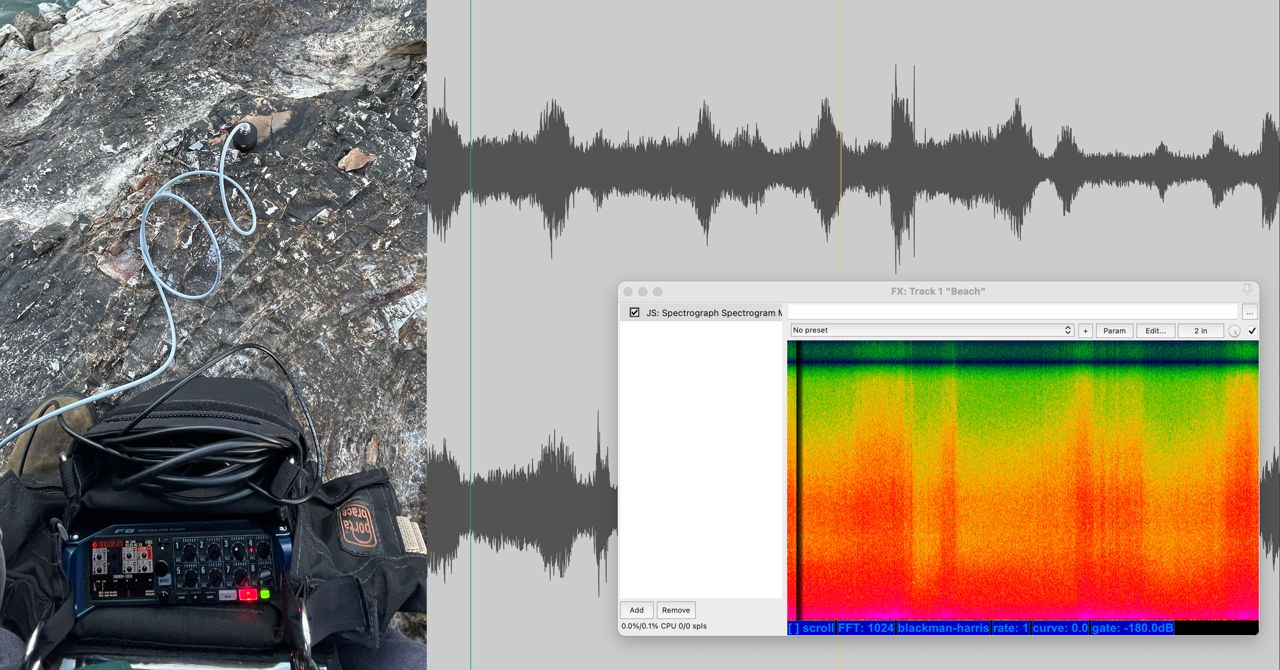Change the FFT: 1024 size setting

tap(866, 628)
